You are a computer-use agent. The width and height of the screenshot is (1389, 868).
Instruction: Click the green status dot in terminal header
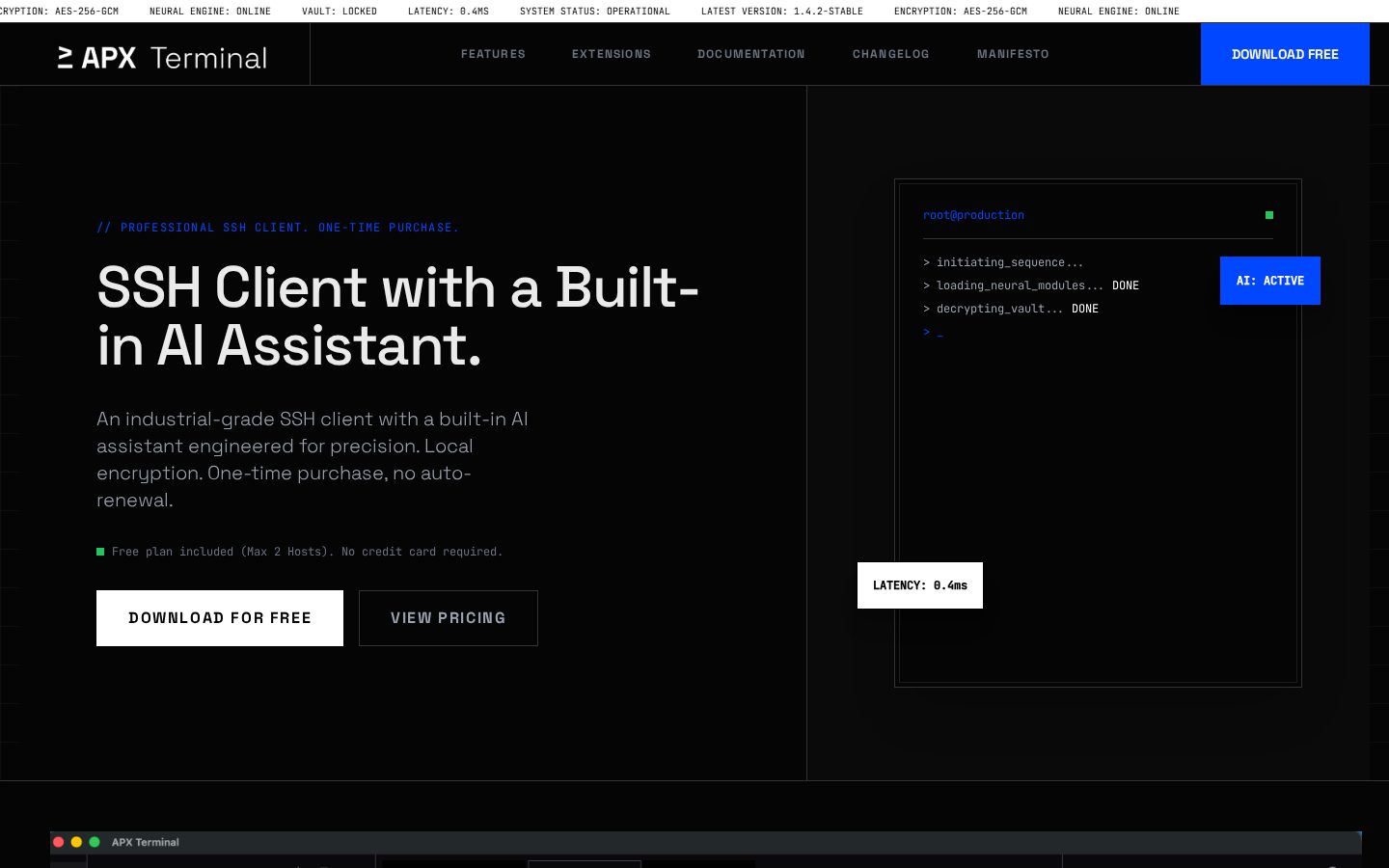tap(1269, 215)
